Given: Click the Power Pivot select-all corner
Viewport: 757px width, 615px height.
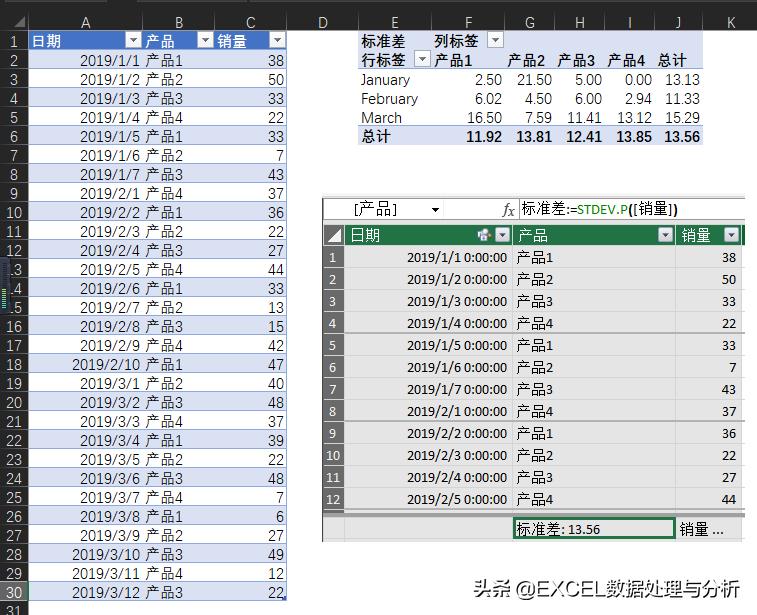Looking at the screenshot, I should [x=334, y=235].
